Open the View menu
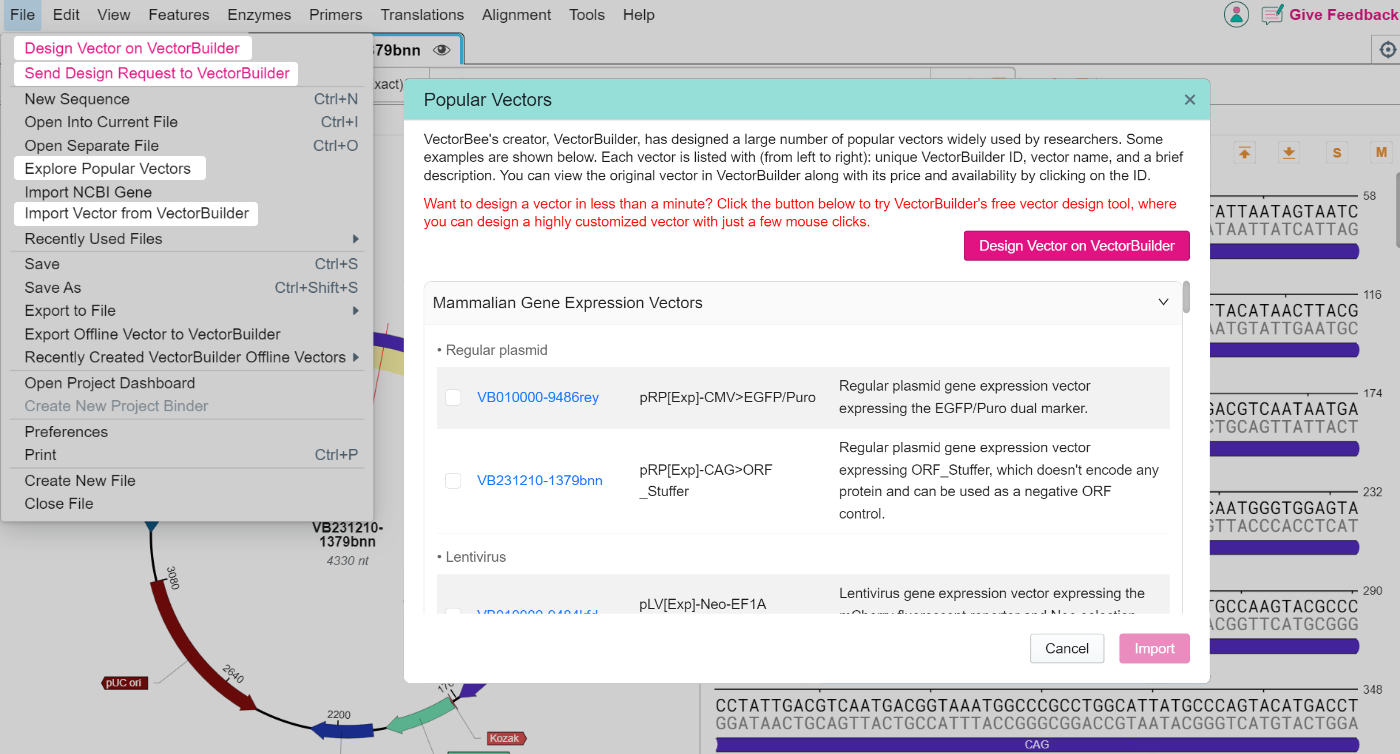The height and width of the screenshot is (754, 1400). click(114, 14)
